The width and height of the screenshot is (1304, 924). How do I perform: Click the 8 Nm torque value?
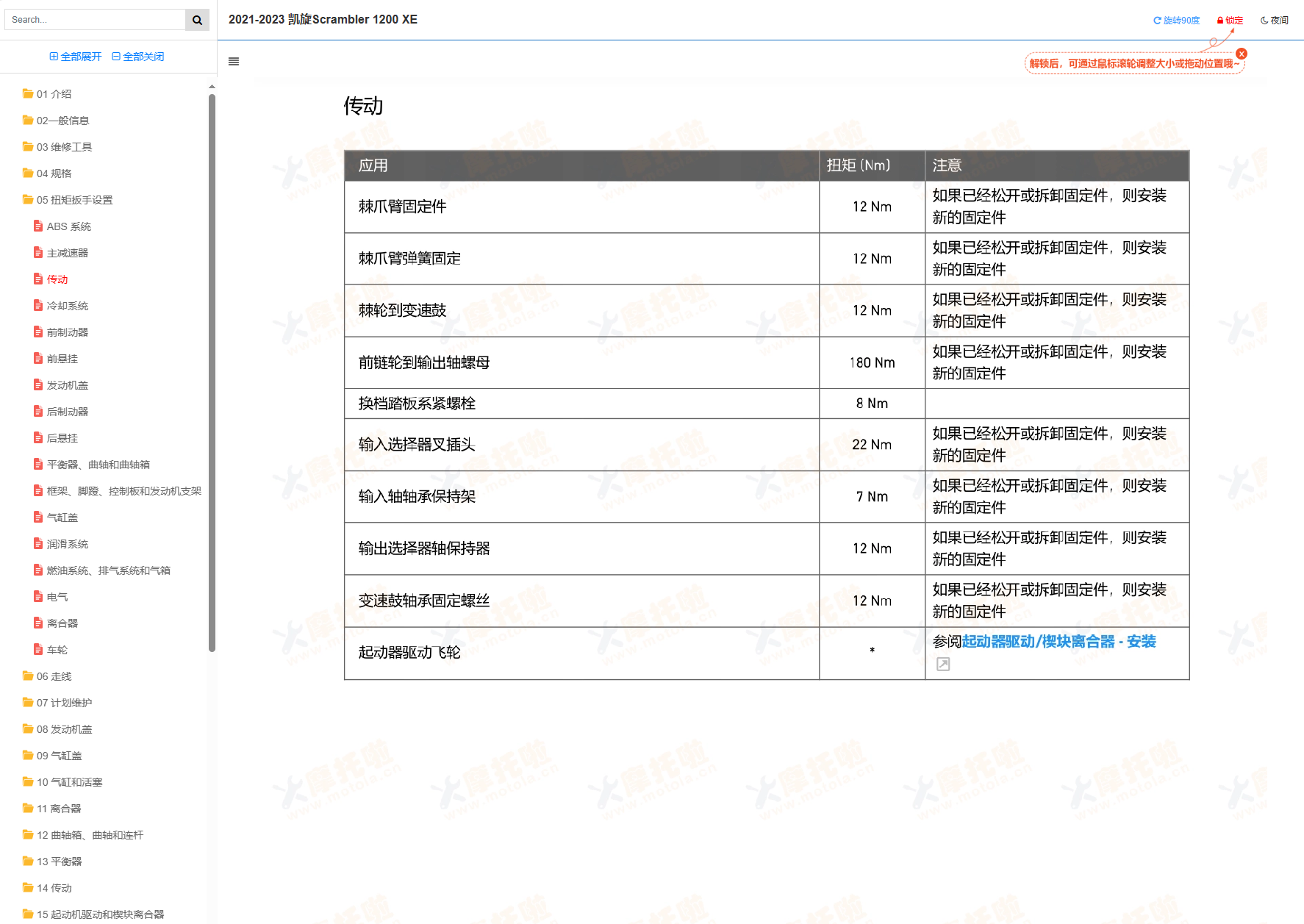point(873,404)
